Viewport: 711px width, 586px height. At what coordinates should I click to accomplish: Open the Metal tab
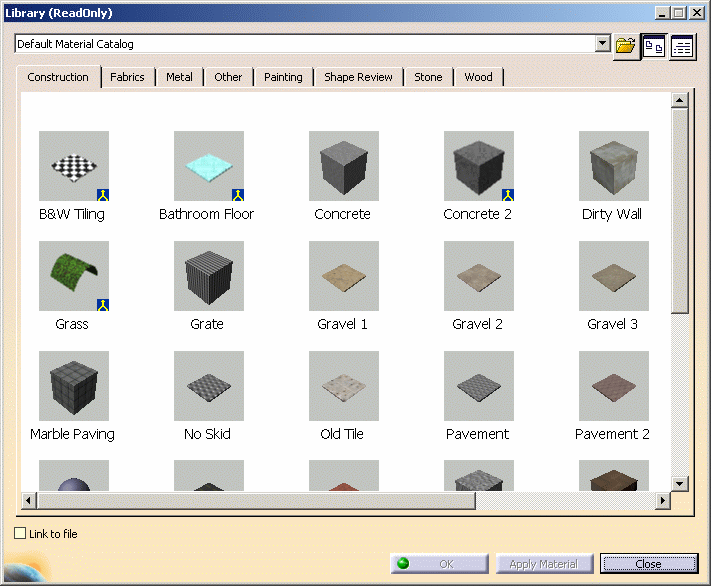click(x=180, y=77)
